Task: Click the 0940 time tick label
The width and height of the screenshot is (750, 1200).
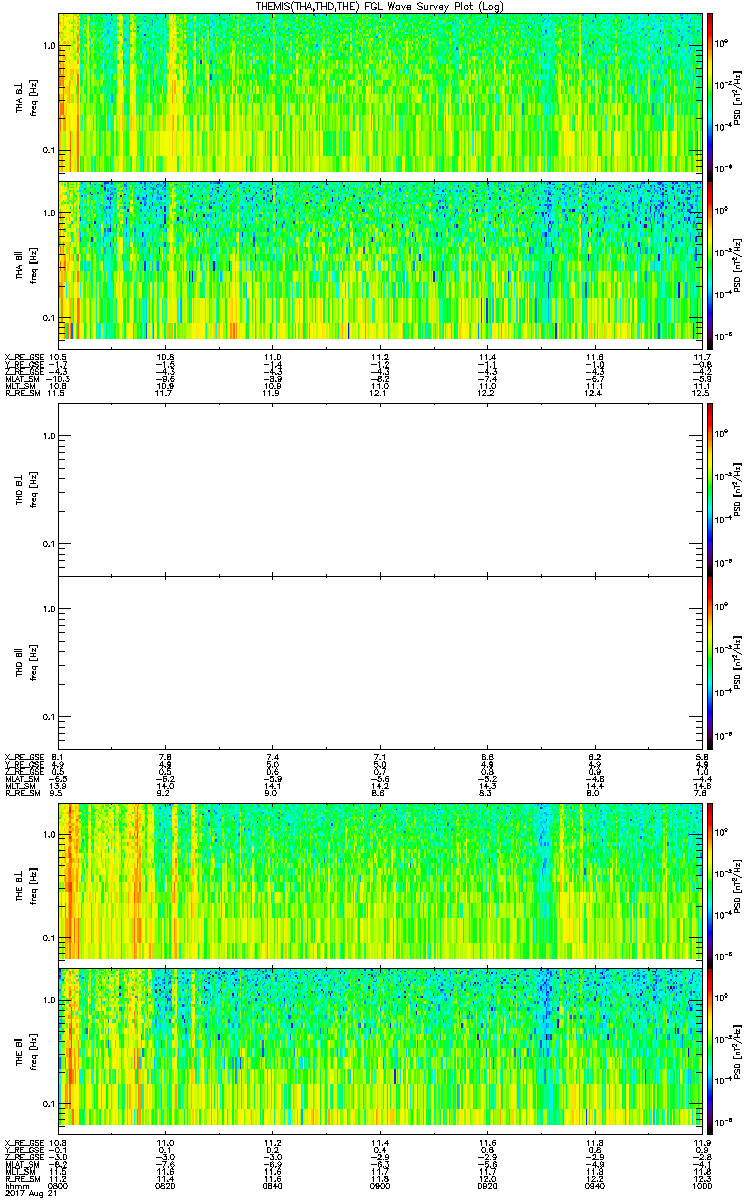Action: click(593, 1185)
